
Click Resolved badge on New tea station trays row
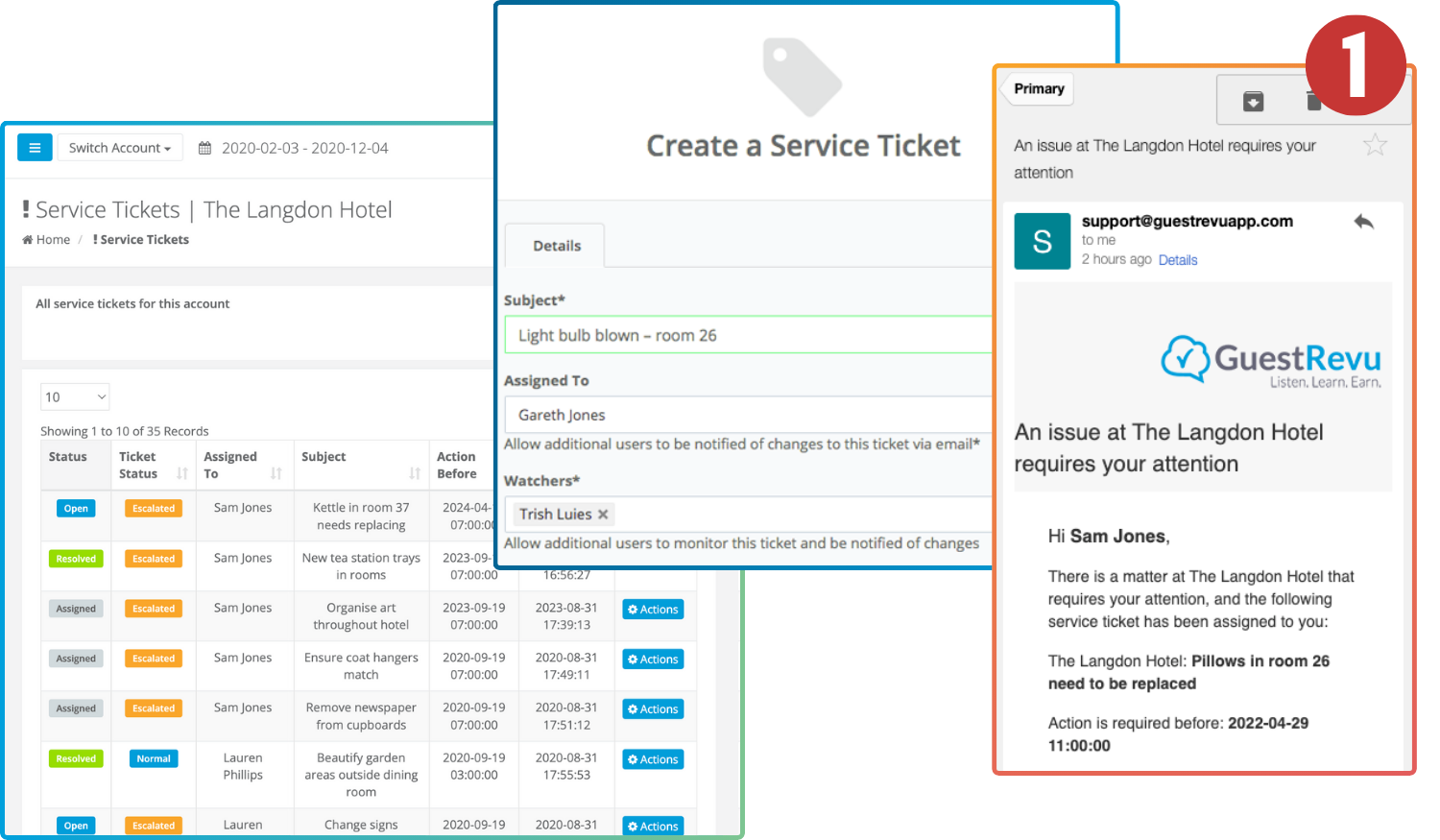click(x=76, y=559)
